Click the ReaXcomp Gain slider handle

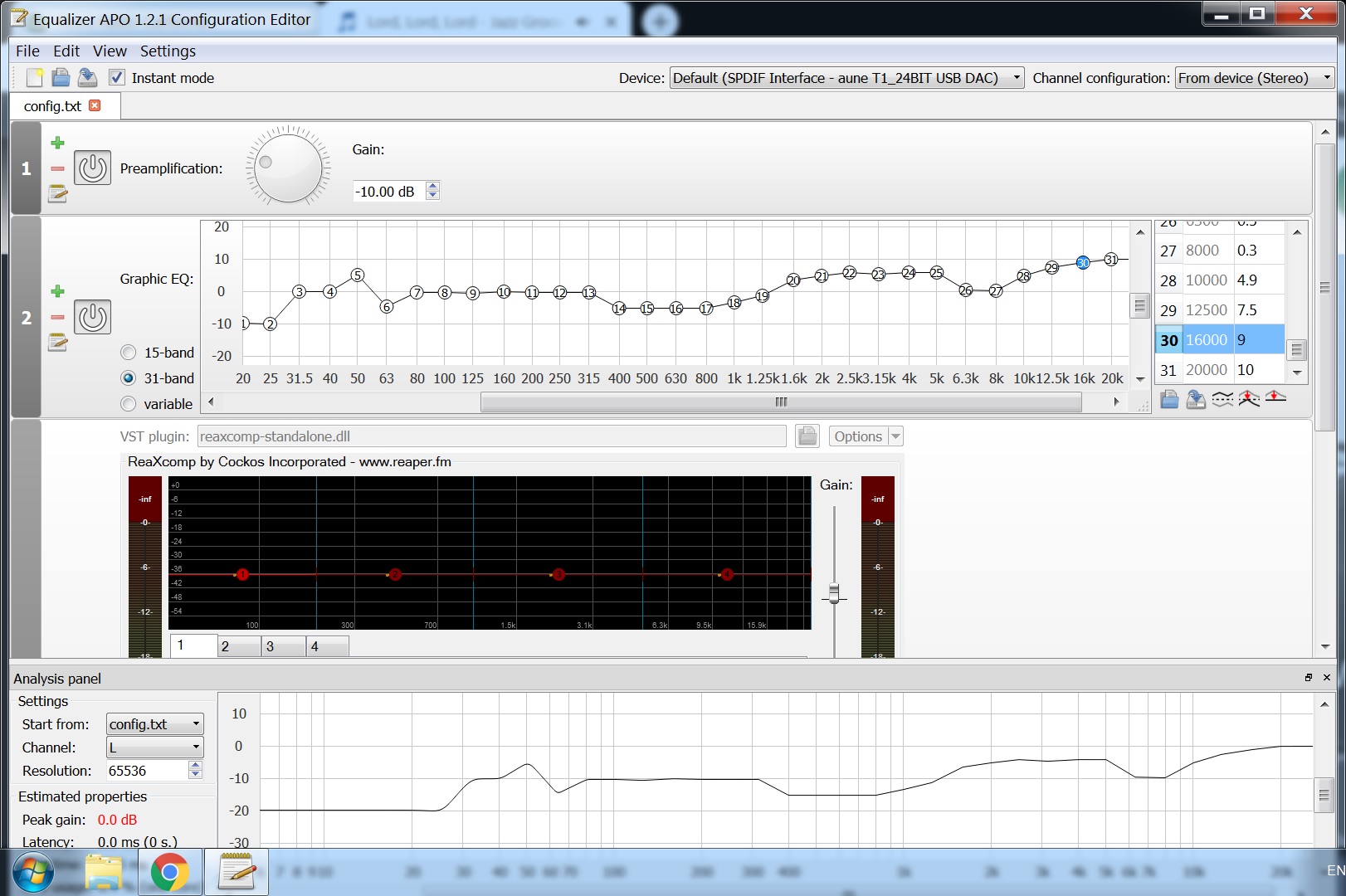pyautogui.click(x=834, y=593)
